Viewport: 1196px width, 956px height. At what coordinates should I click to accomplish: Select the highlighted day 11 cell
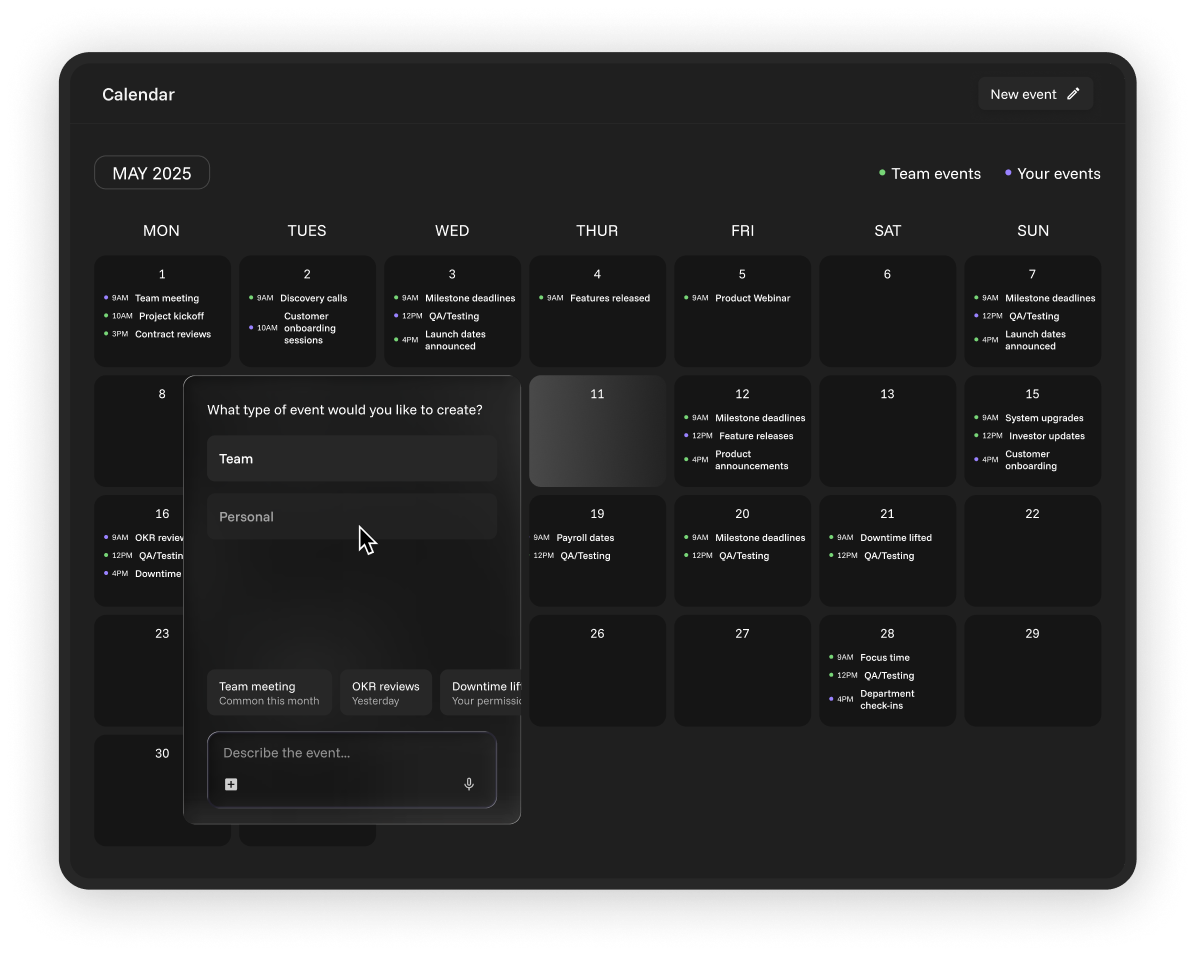[x=597, y=431]
